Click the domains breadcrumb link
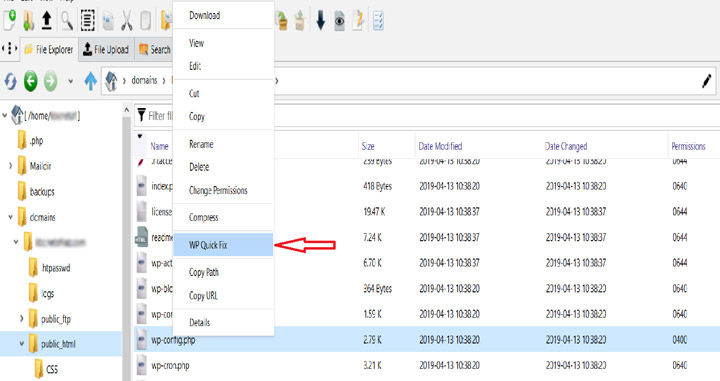 tap(144, 80)
